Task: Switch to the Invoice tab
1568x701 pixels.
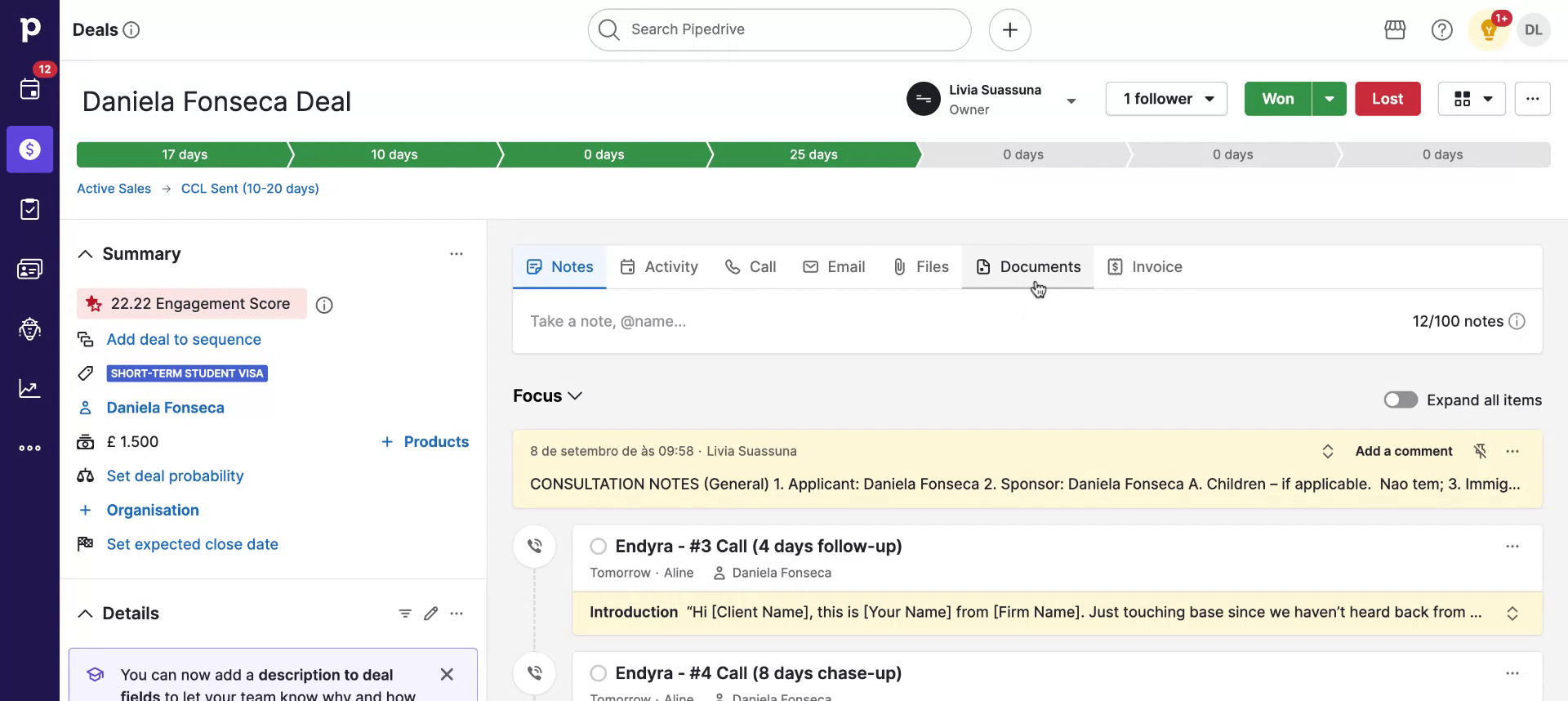Action: 1145,267
